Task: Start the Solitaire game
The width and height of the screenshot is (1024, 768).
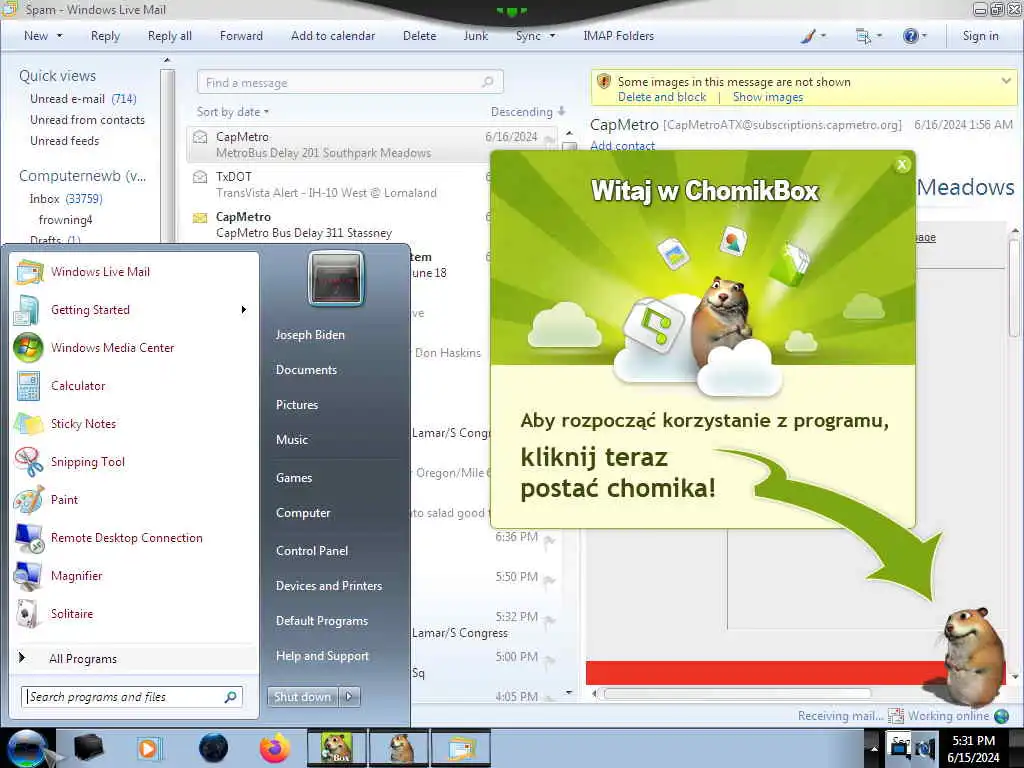Action: click(x=72, y=613)
